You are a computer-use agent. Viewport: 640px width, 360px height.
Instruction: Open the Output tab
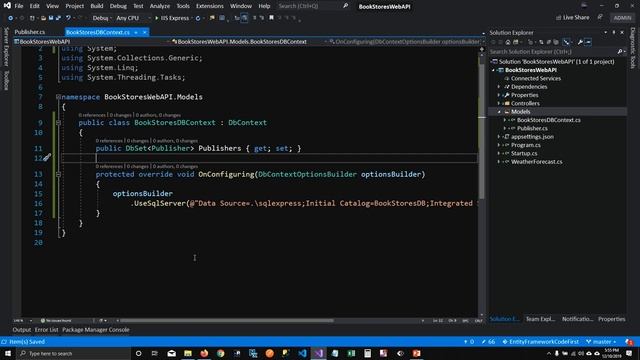click(x=22, y=330)
